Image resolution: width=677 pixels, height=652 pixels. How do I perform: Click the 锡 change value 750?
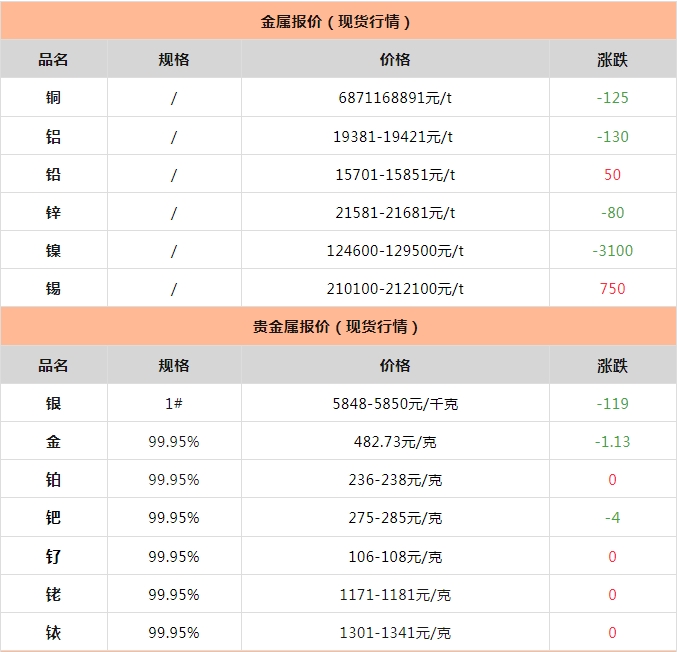coord(612,288)
